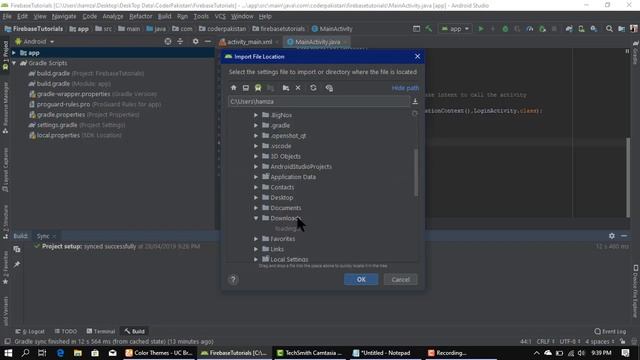This screenshot has width=640, height=360.
Task: Open the Logcat tool window tab
Action: click(x=30, y=331)
